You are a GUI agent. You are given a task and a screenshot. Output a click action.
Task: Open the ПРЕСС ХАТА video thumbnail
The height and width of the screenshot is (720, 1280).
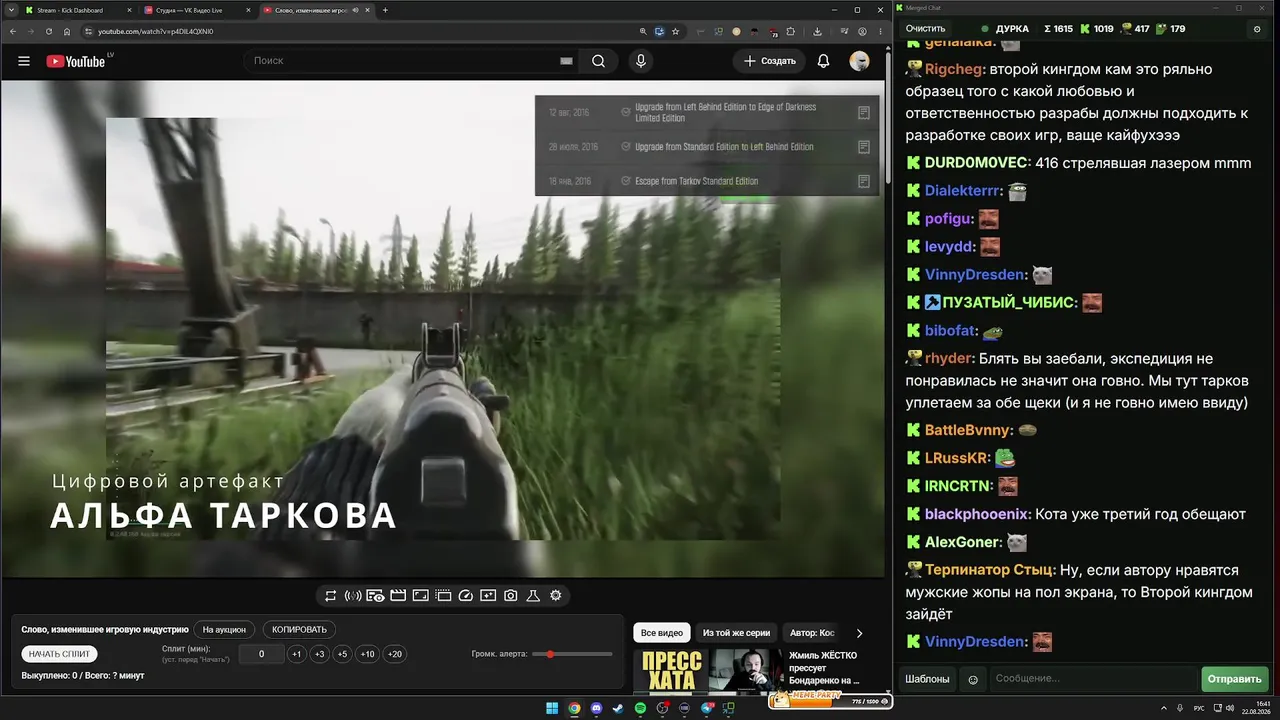click(708, 672)
